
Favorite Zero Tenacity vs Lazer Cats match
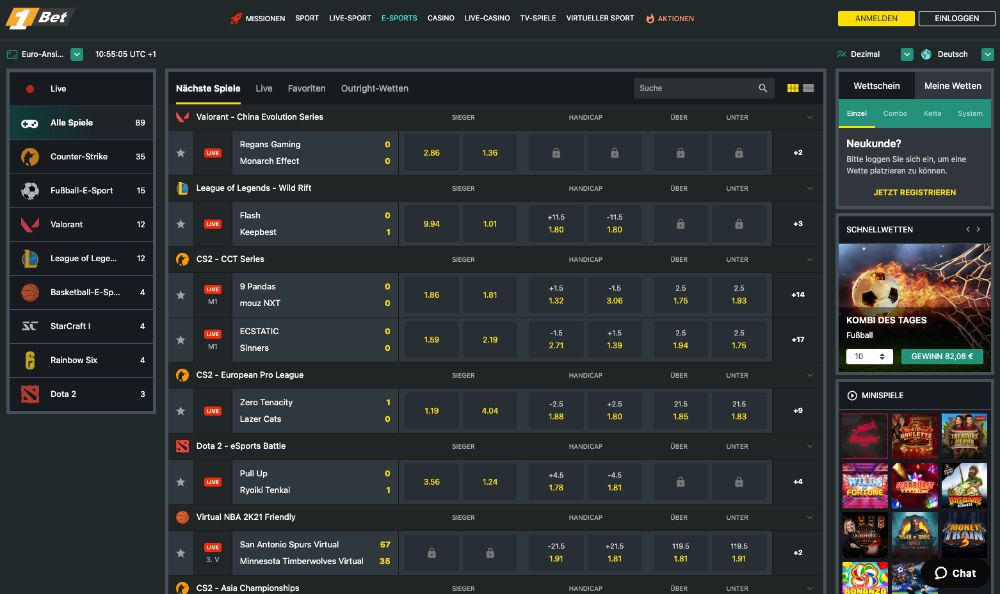click(x=181, y=411)
